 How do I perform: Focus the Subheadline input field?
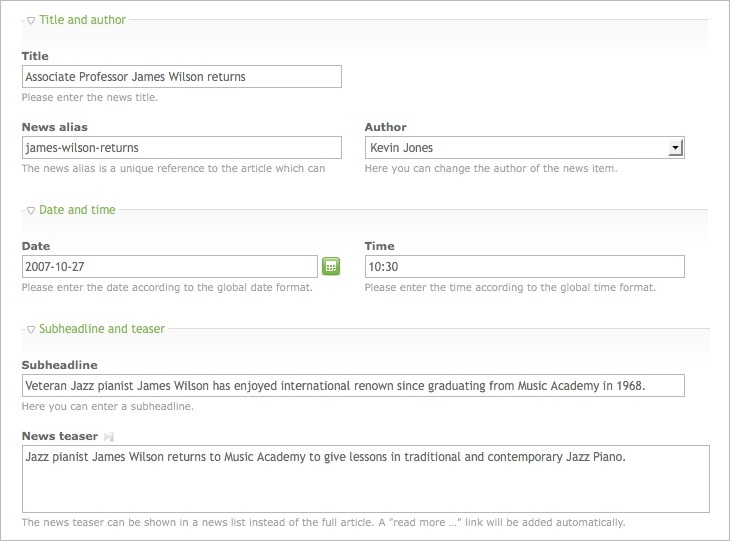coord(353,385)
